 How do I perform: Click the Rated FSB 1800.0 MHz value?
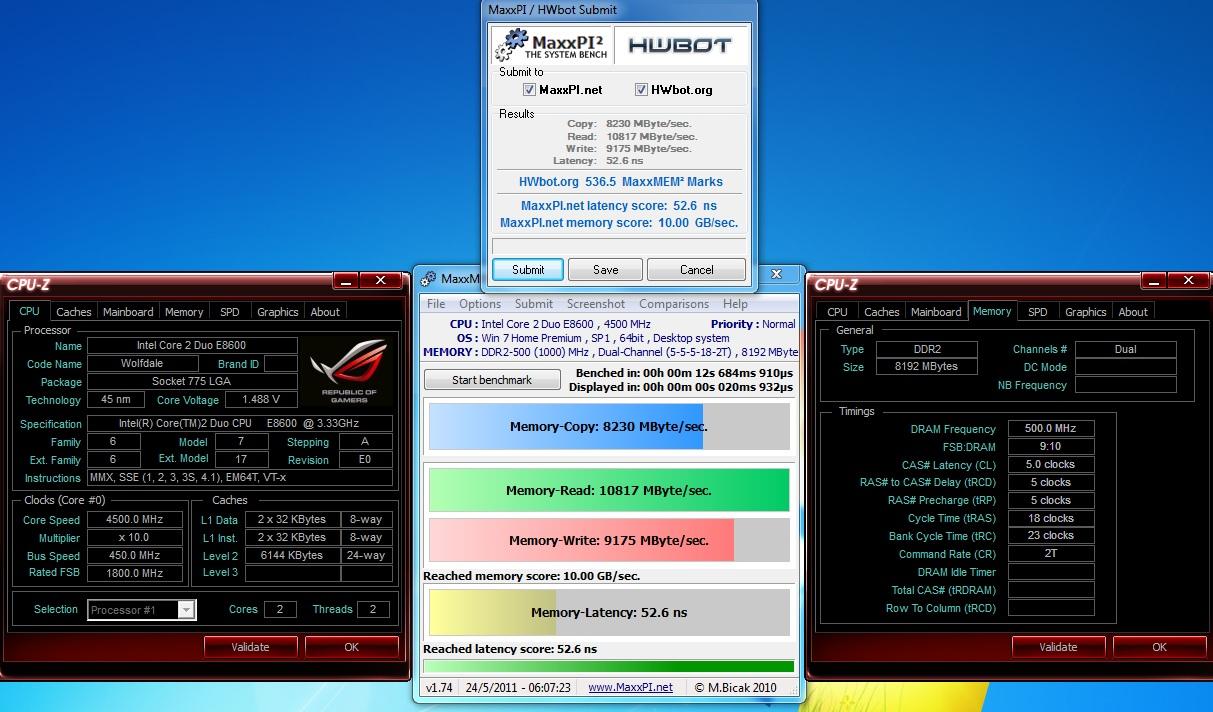coord(135,574)
